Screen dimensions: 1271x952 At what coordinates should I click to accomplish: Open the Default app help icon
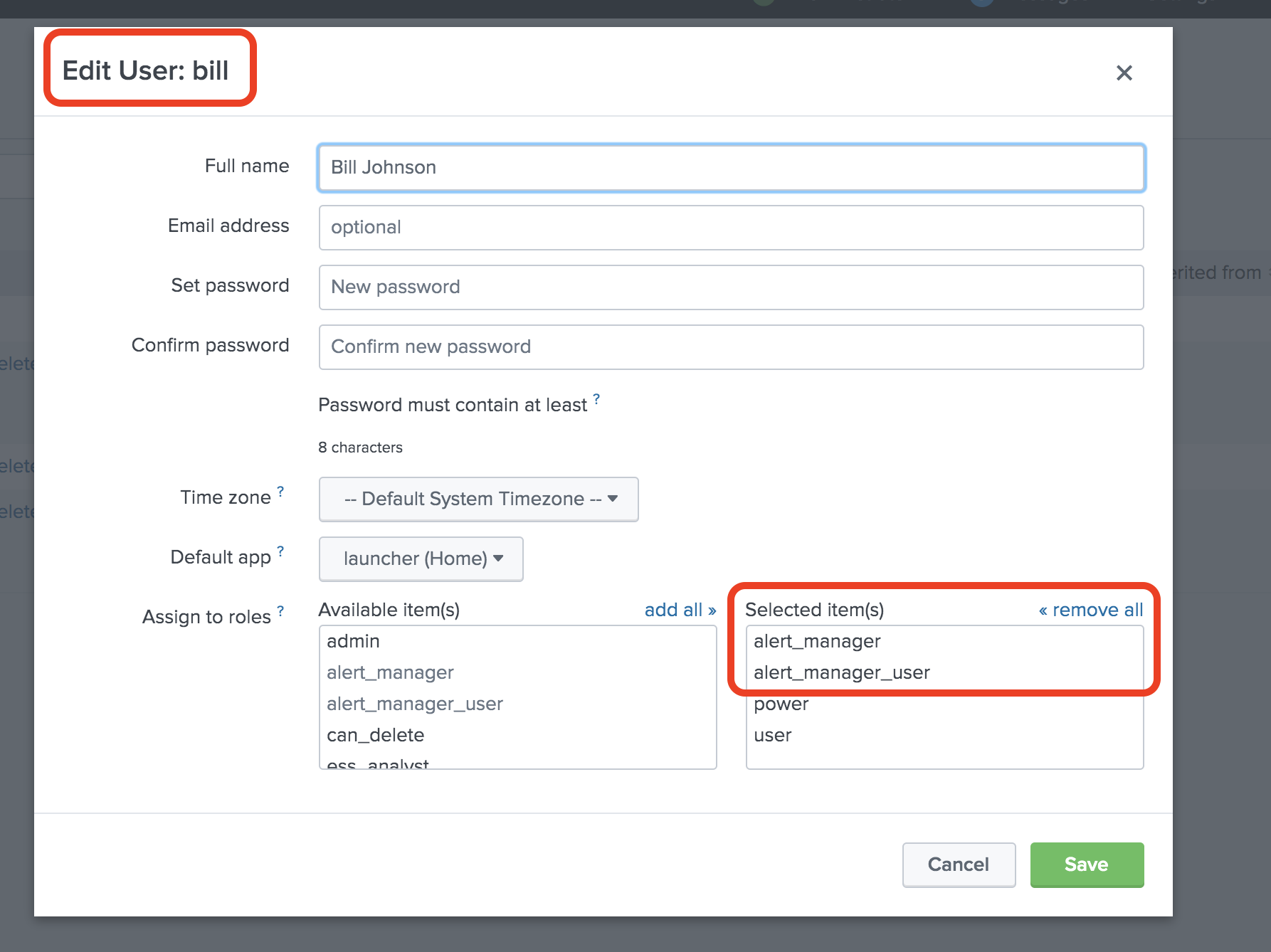pyautogui.click(x=280, y=551)
